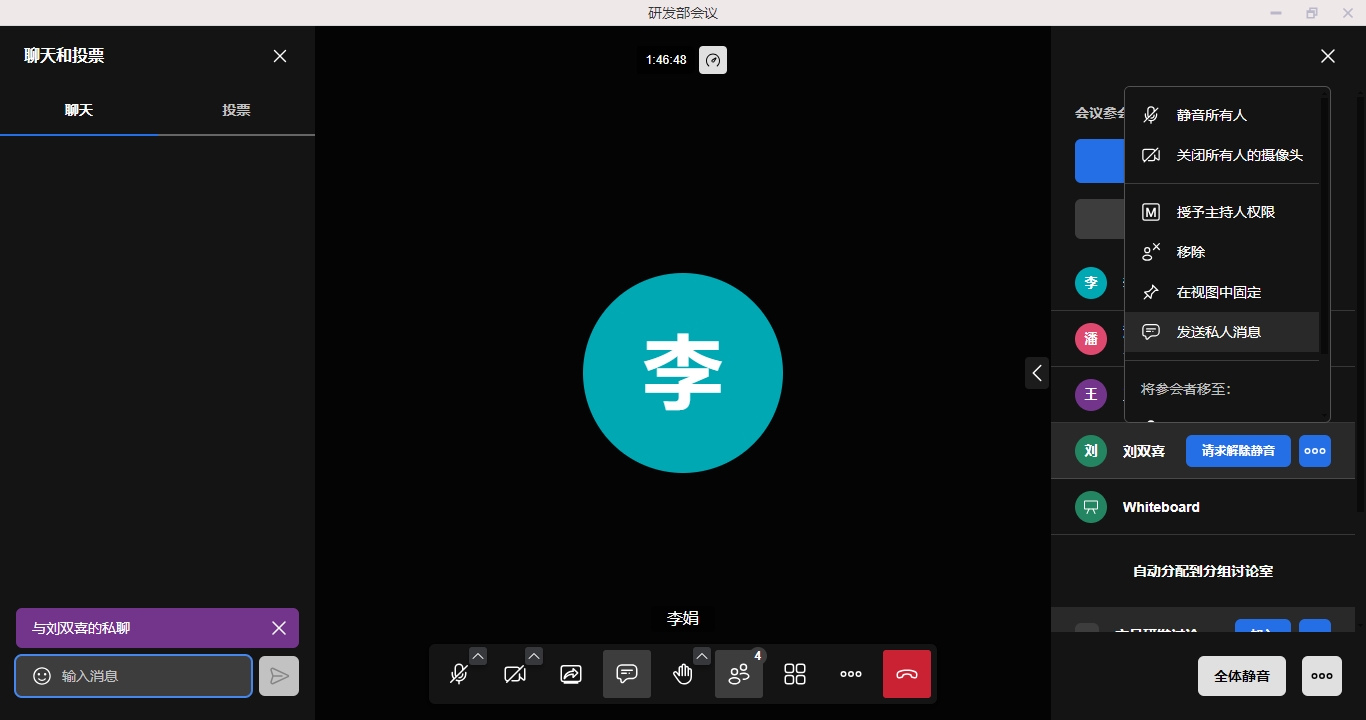Click the 请求解除静音 button
This screenshot has width=1366, height=720.
pyautogui.click(x=1238, y=451)
